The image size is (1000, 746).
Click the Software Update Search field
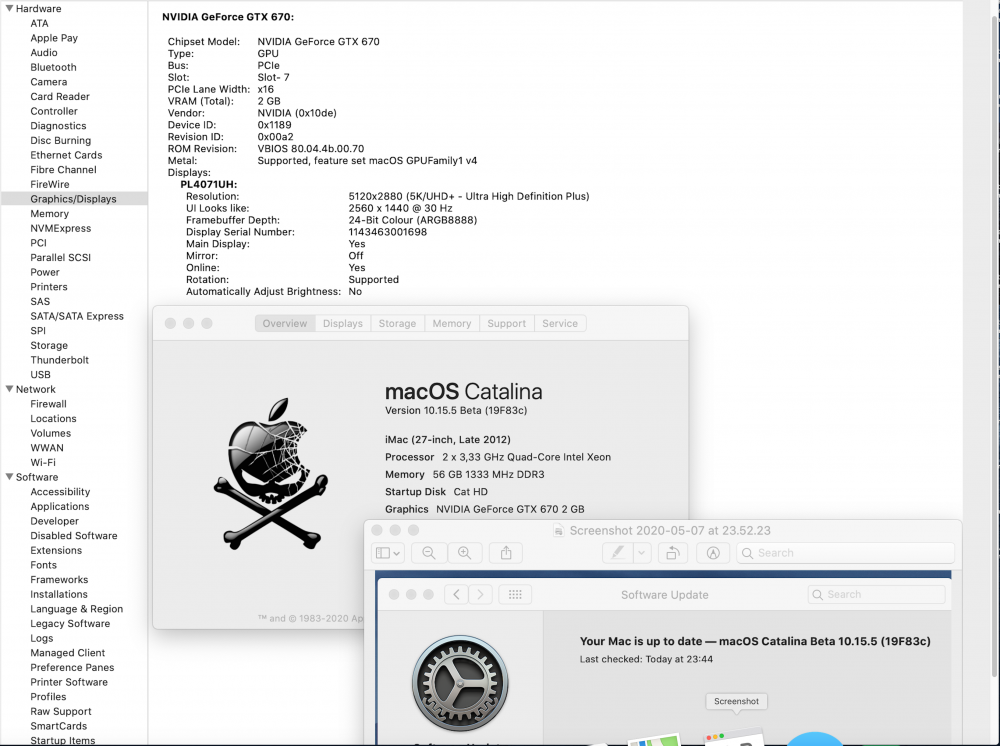tap(876, 594)
